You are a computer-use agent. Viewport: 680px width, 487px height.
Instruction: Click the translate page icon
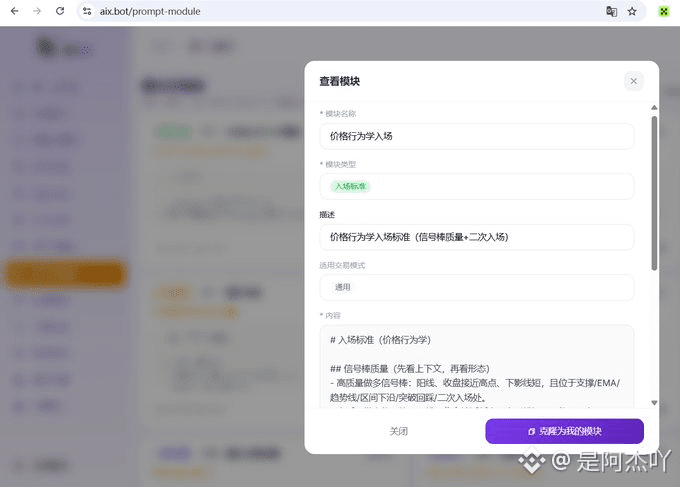pyautogui.click(x=611, y=11)
